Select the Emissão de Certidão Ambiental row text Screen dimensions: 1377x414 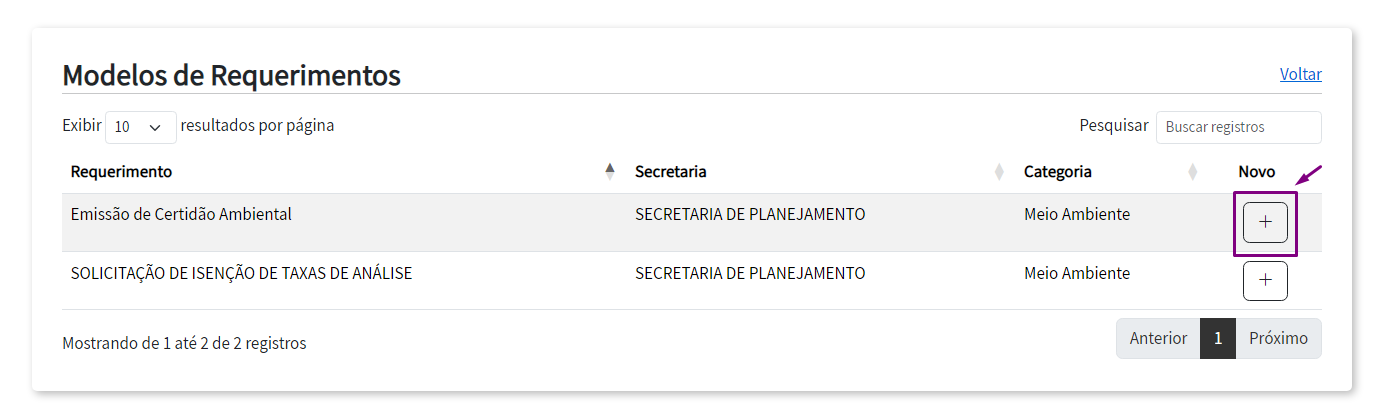[181, 214]
